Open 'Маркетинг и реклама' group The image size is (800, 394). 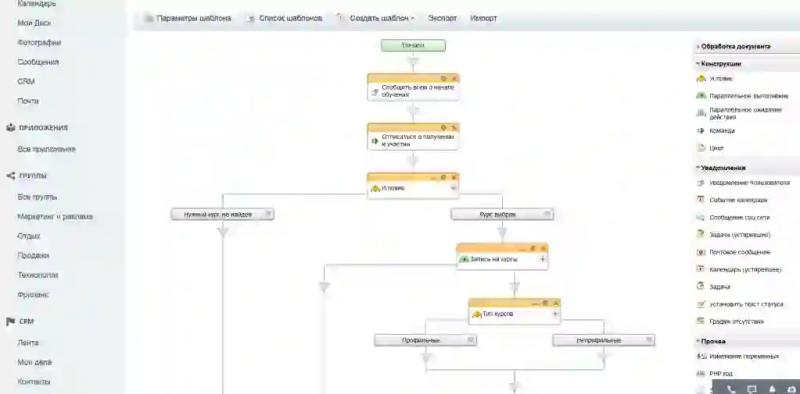[55, 216]
